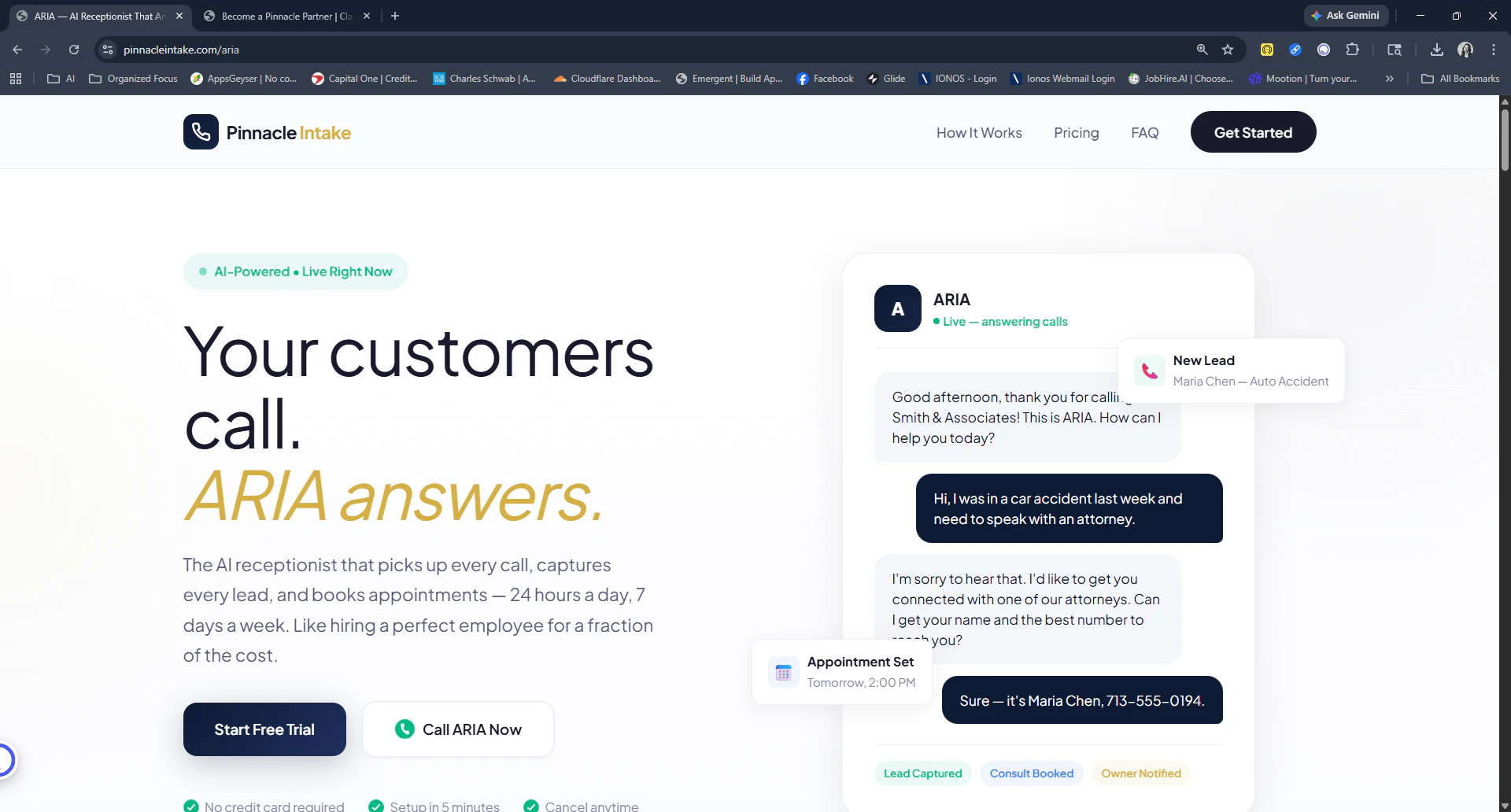Open How It Works nav link

979,133
